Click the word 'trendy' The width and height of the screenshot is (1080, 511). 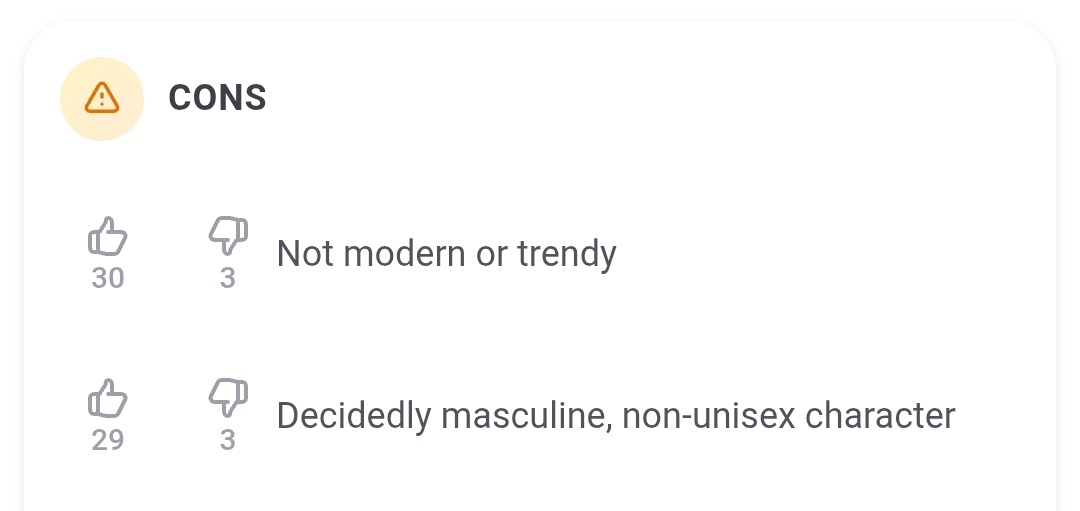pyautogui.click(x=566, y=255)
